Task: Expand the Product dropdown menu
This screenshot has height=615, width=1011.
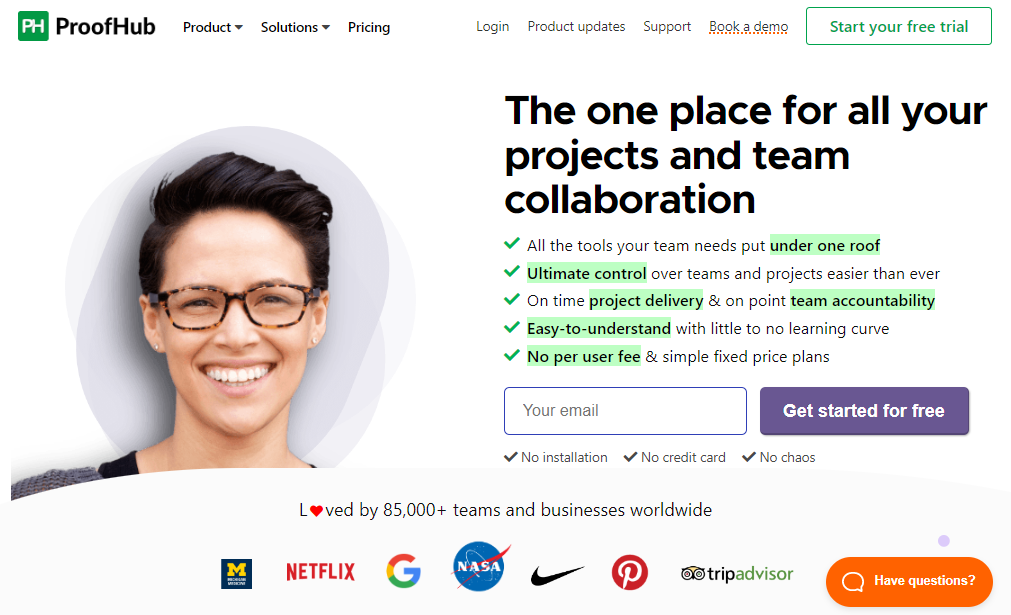Action: coord(213,27)
